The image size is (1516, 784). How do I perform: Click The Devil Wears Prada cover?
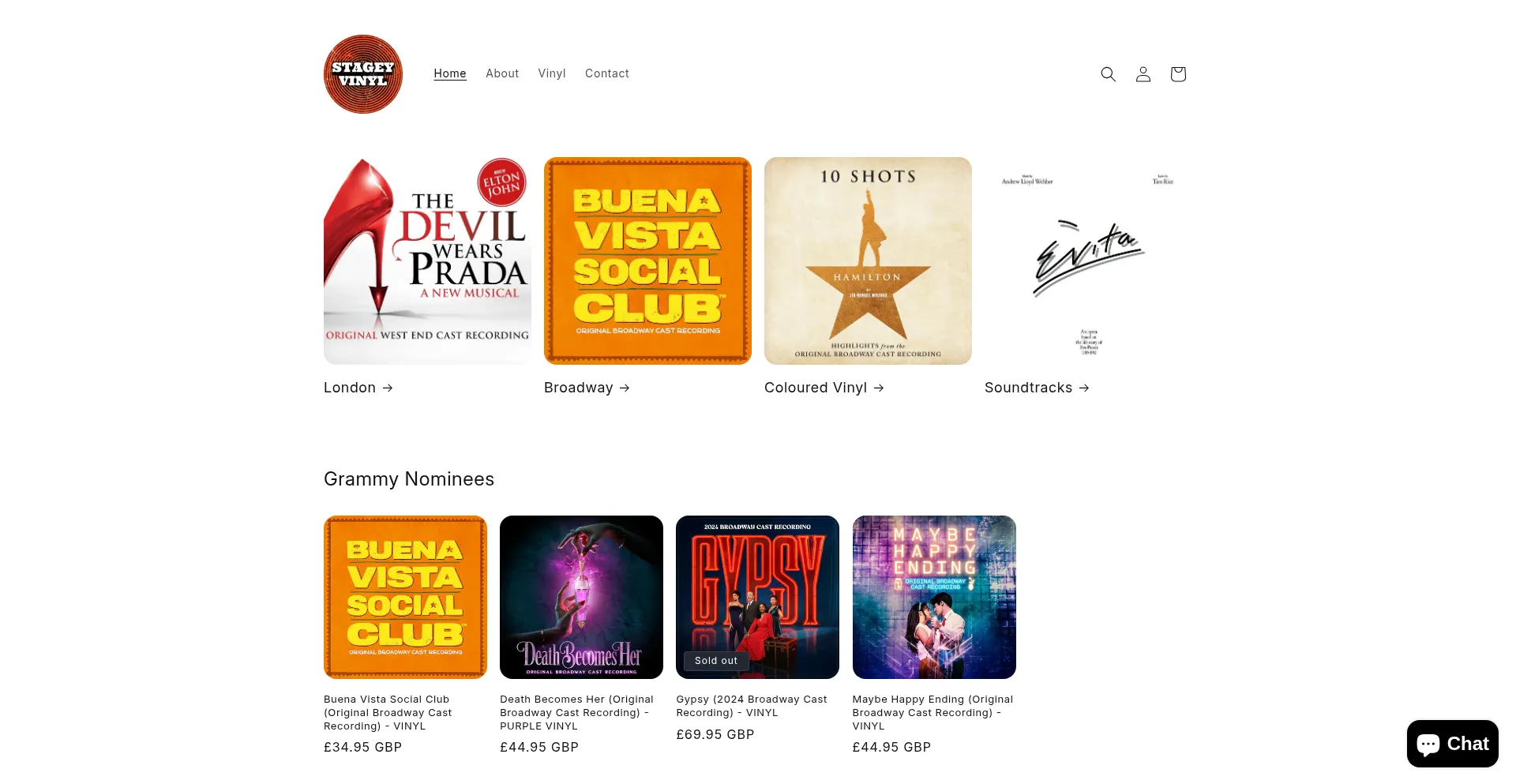[427, 261]
